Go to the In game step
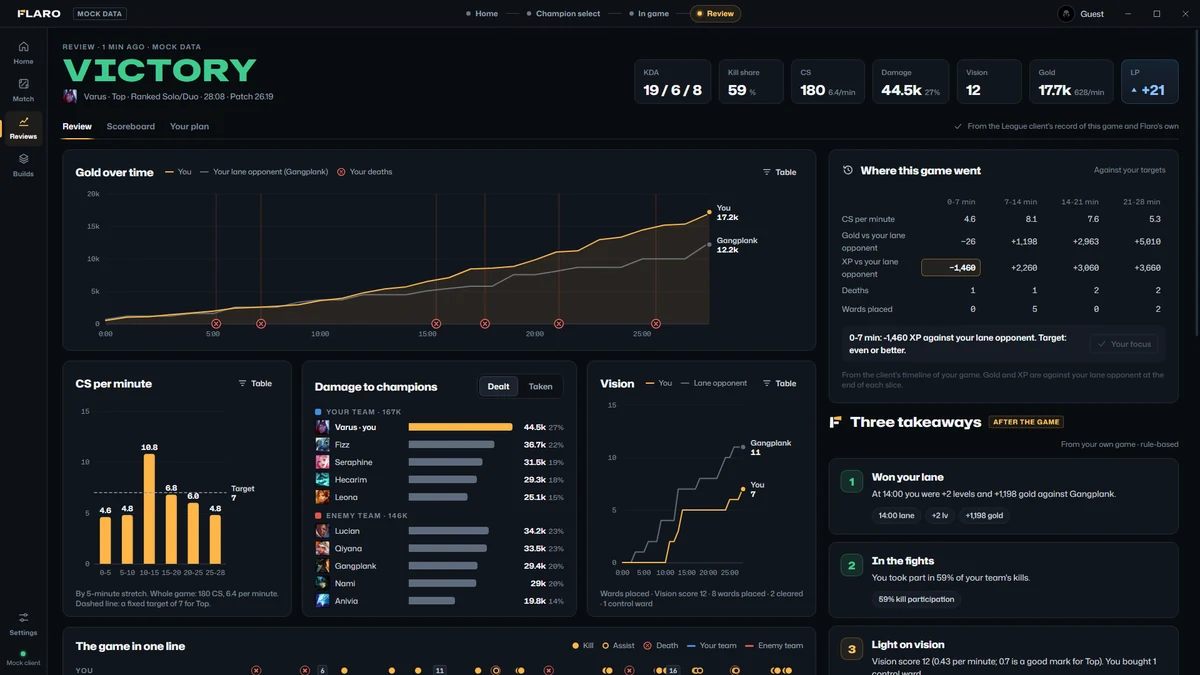 pyautogui.click(x=649, y=14)
